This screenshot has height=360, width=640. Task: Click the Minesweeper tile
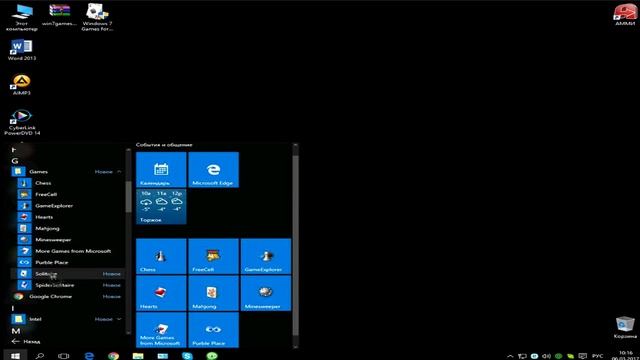[x=266, y=293]
